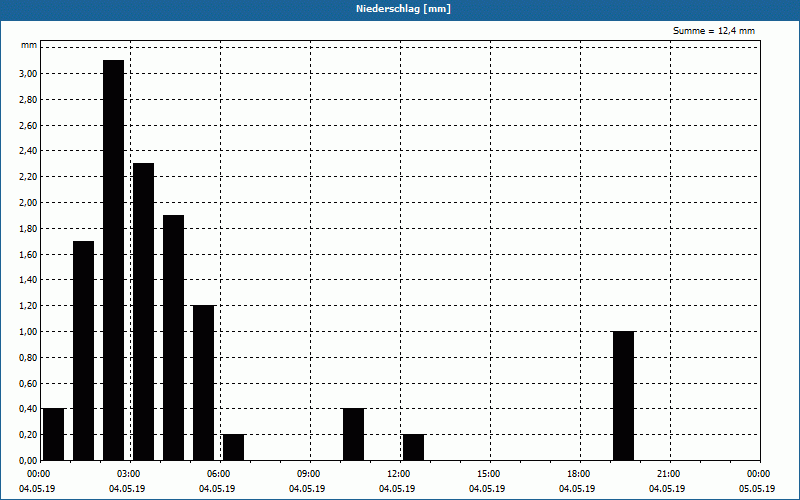Click the '0,80' y-axis label
This screenshot has width=800, height=500.
pyautogui.click(x=28, y=358)
